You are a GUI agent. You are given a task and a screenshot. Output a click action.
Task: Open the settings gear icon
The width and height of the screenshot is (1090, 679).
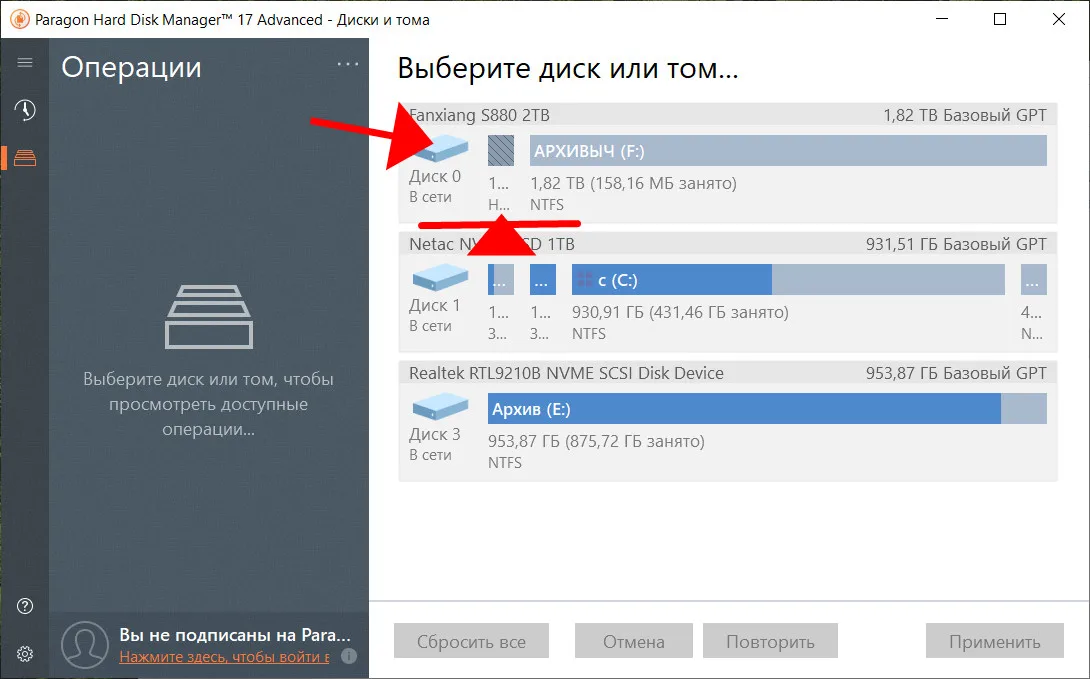coord(25,654)
